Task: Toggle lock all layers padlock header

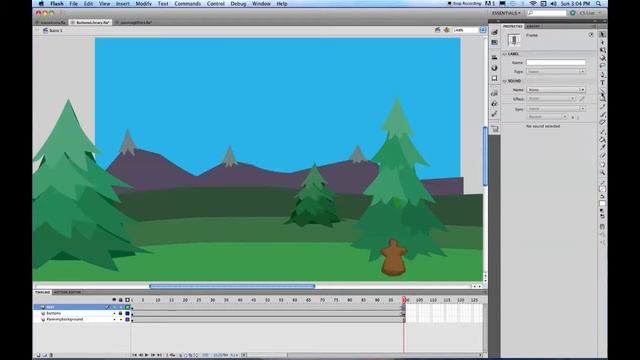Action: point(120,300)
